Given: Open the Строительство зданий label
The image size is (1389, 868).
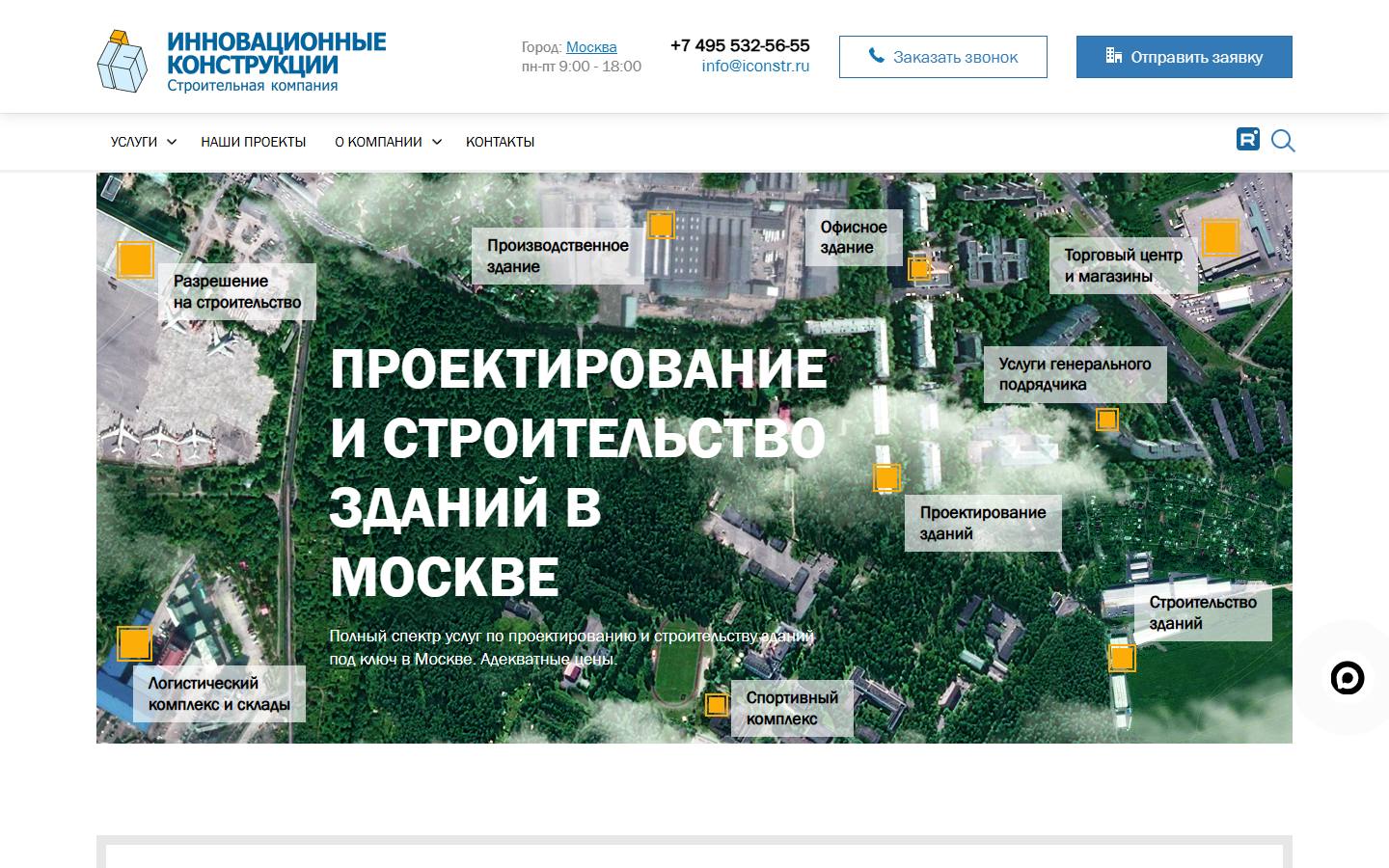Looking at the screenshot, I should point(1203,612).
